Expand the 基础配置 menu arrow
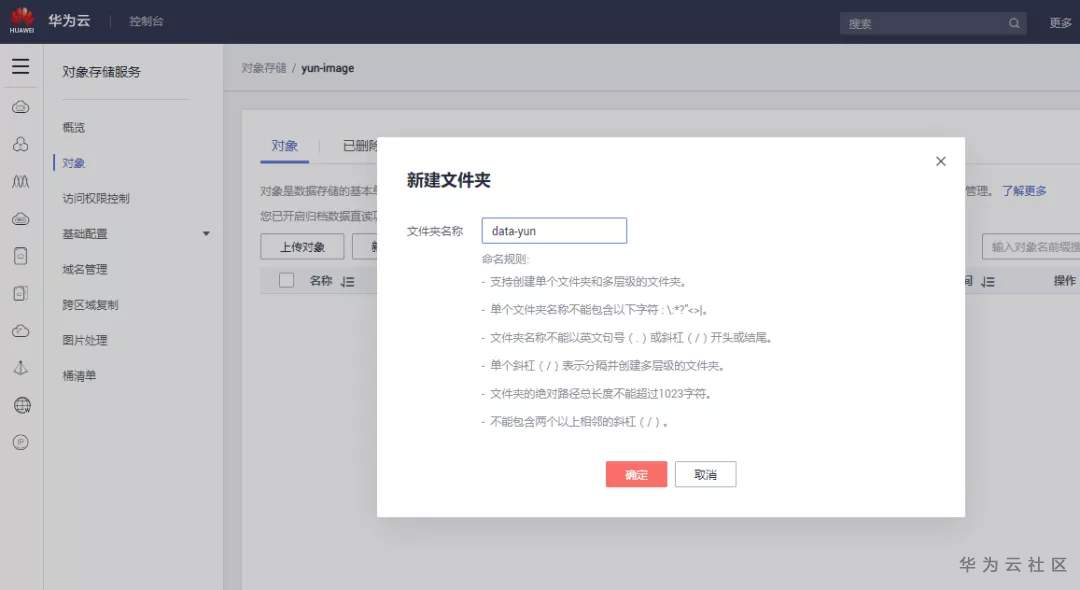The height and width of the screenshot is (590, 1080). tap(206, 234)
